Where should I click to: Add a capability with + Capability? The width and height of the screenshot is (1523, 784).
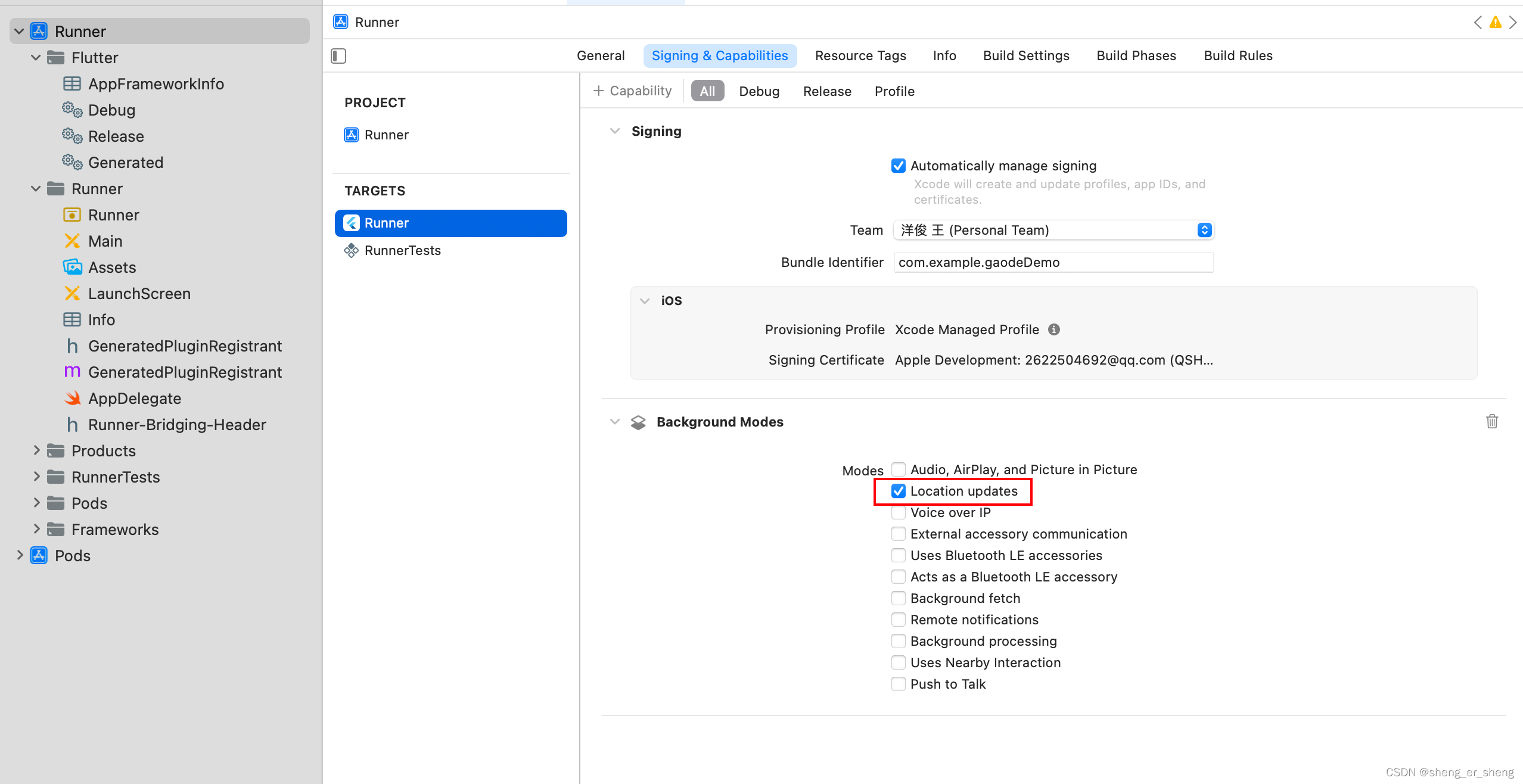point(632,91)
